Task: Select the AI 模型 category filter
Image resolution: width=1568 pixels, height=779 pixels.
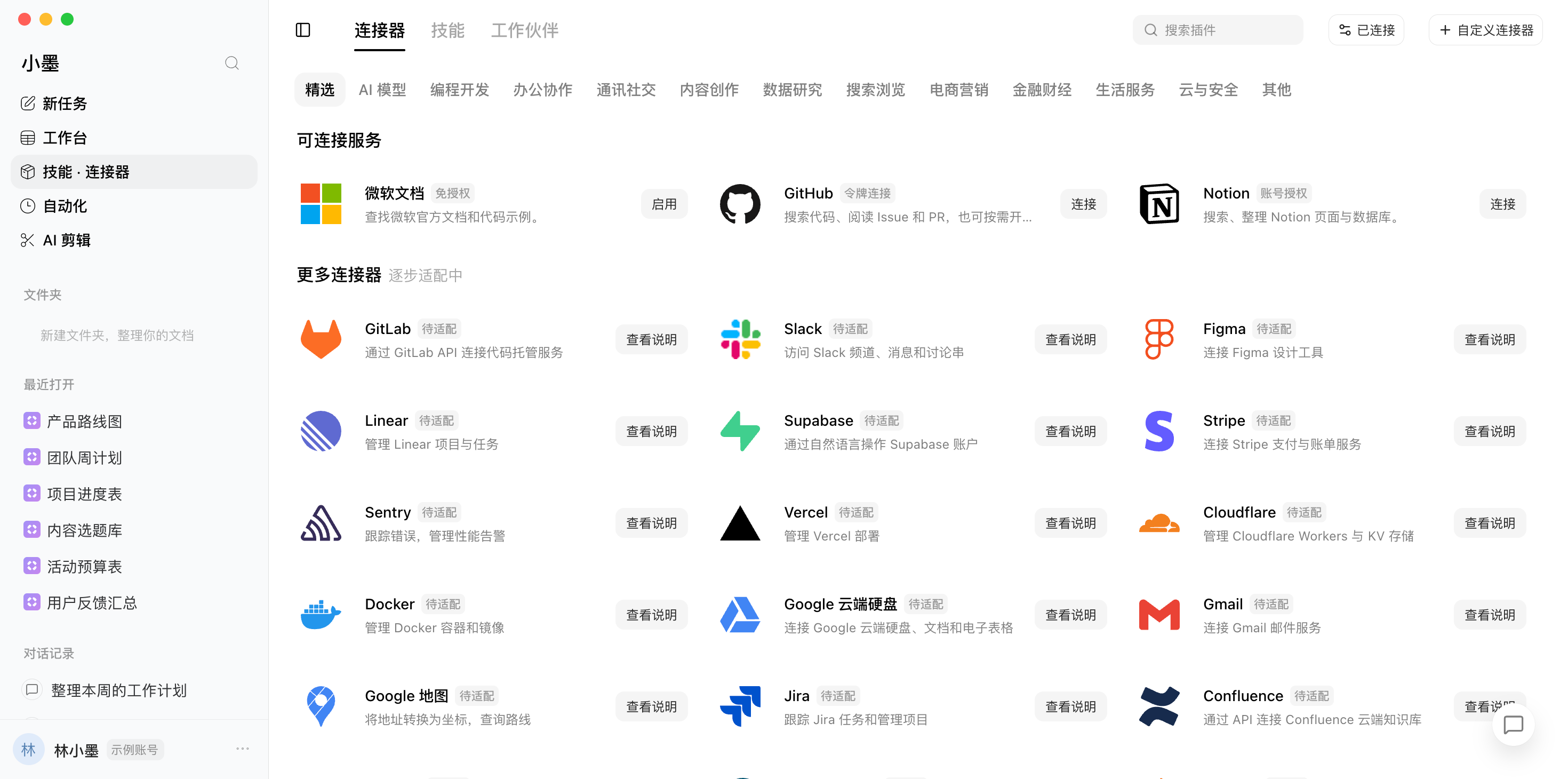Action: 382,90
